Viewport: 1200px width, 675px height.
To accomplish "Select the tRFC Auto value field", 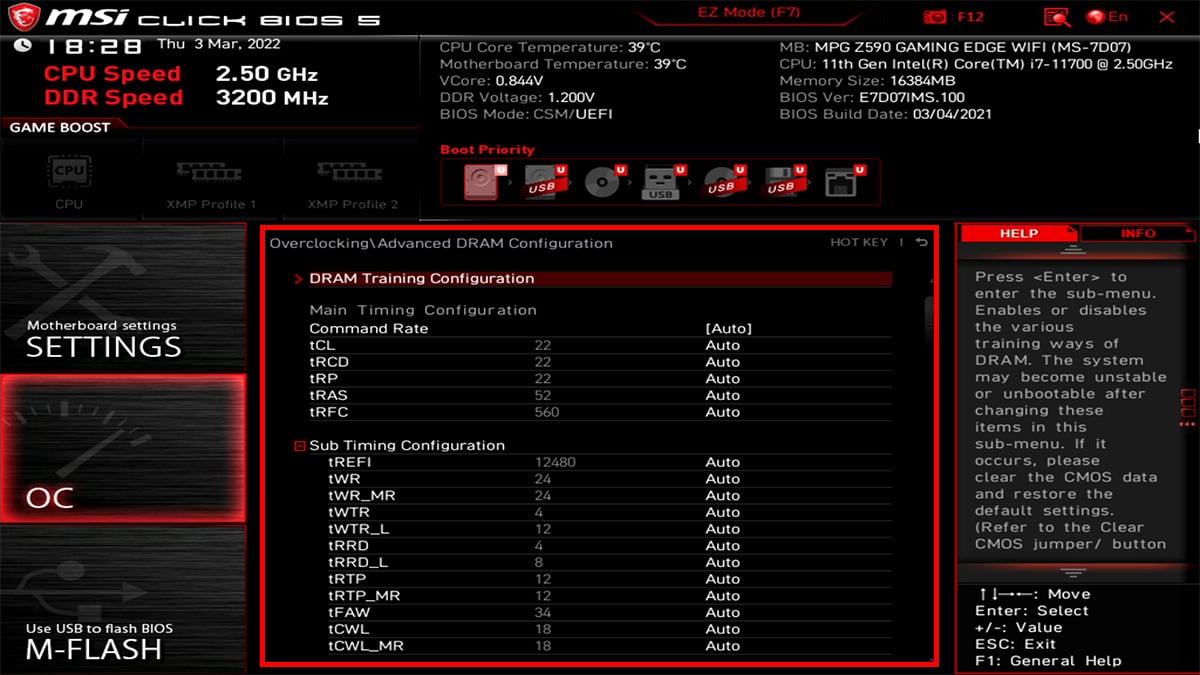I will click(723, 412).
